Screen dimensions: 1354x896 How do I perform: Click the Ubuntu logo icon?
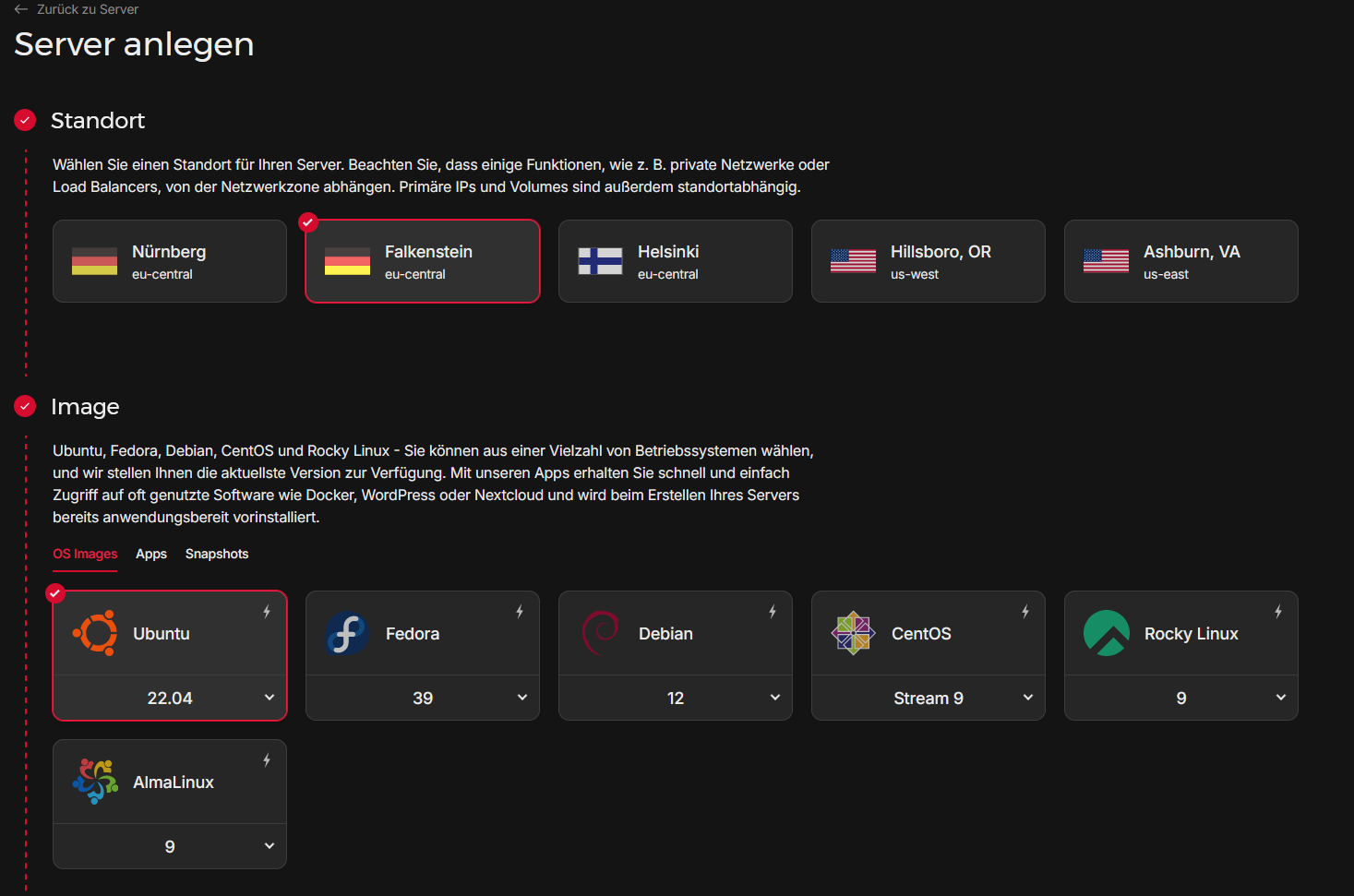point(95,633)
